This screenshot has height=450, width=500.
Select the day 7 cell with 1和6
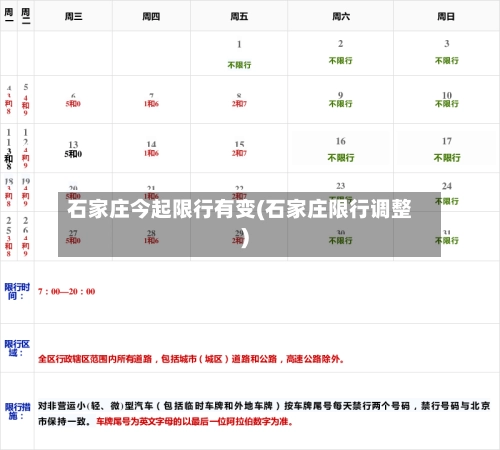click(151, 100)
